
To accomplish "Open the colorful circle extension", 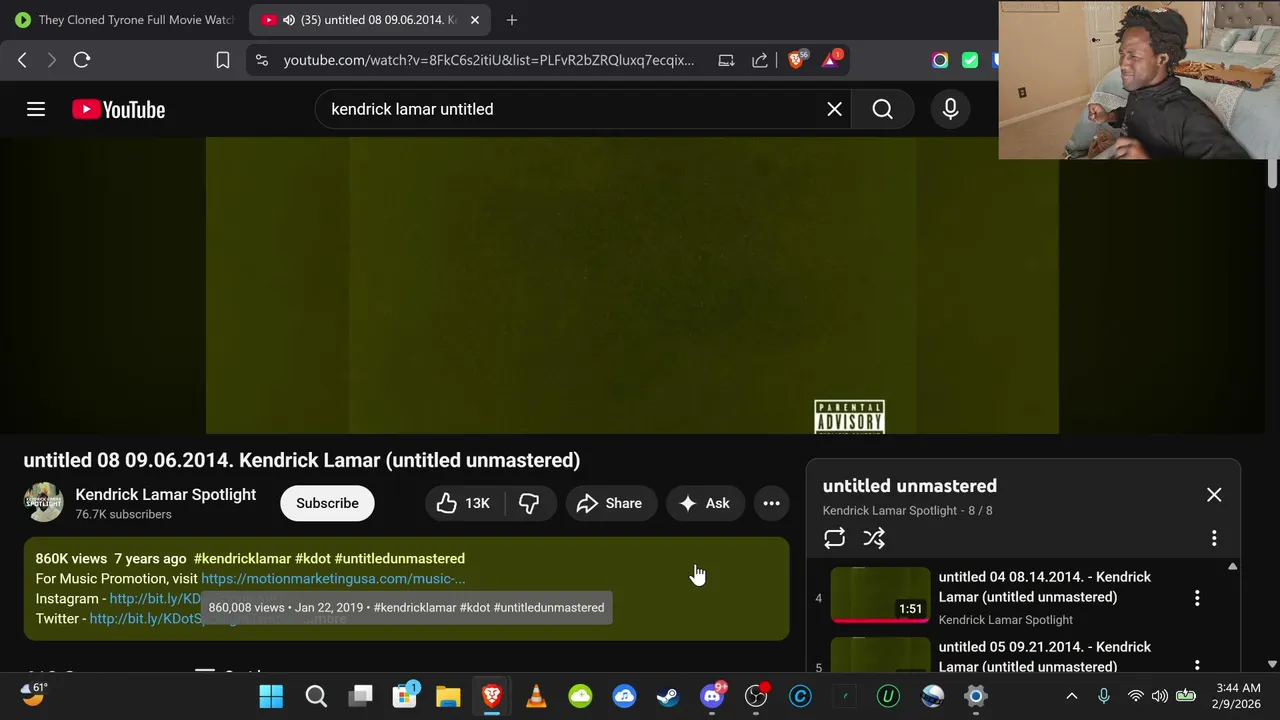I will (x=940, y=60).
